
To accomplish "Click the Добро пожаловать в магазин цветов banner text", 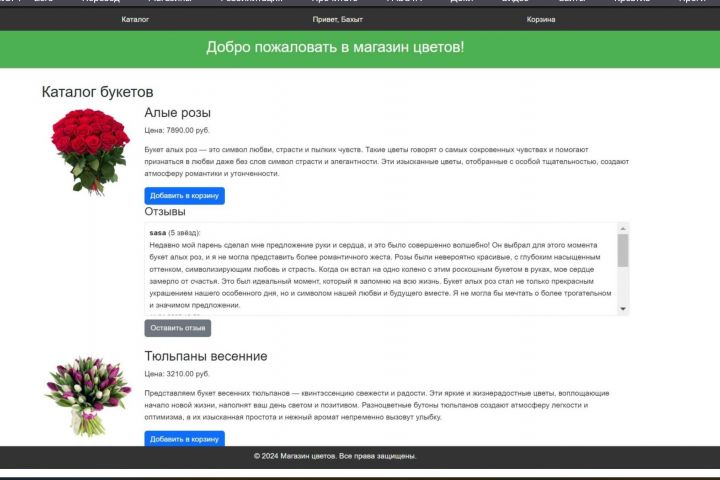I will point(335,47).
